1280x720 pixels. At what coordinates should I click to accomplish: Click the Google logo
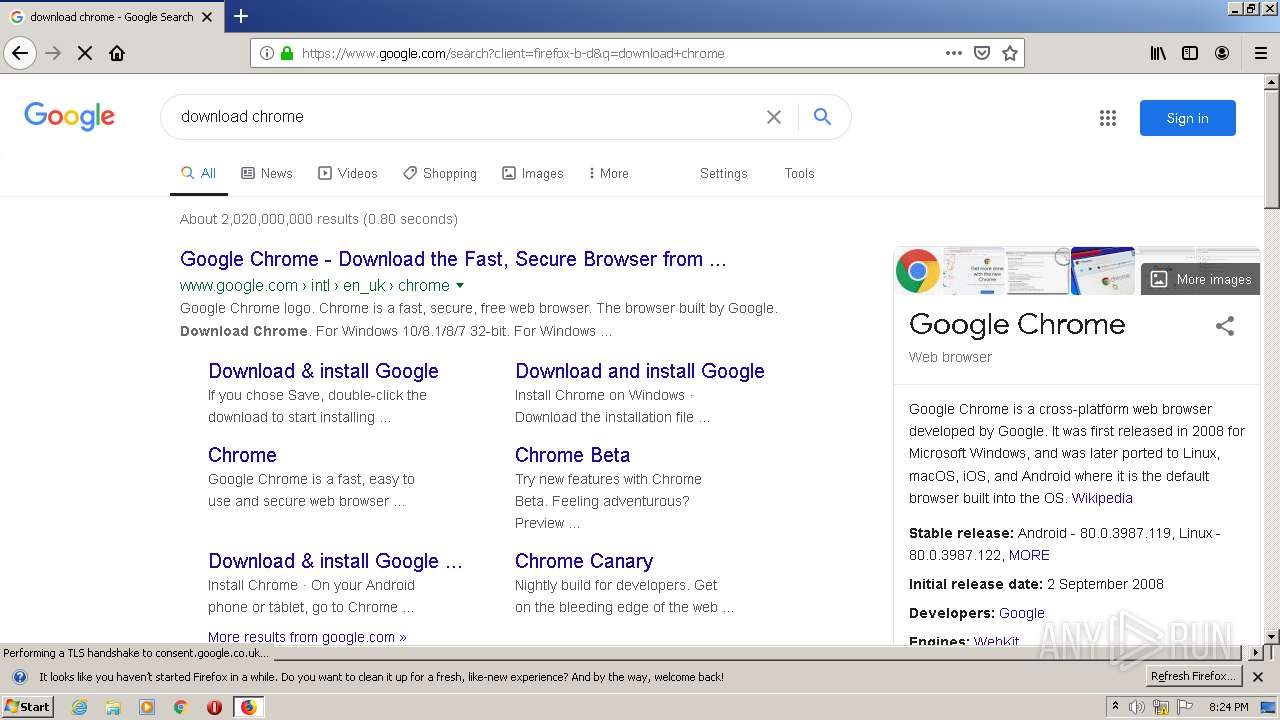point(69,116)
